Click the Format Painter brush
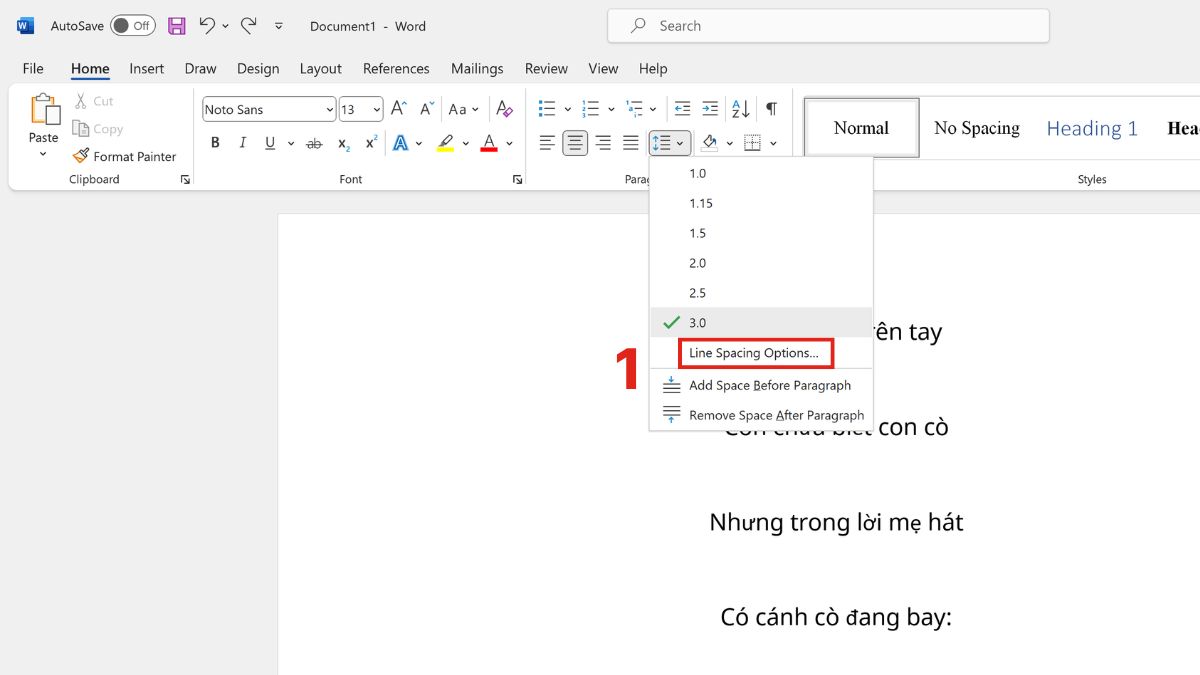1200x675 pixels. (x=81, y=156)
